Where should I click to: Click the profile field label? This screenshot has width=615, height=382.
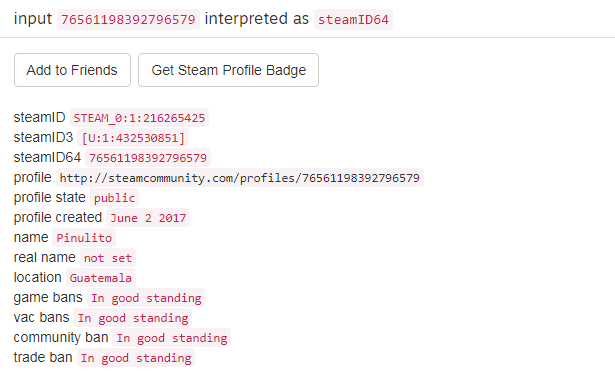click(x=33, y=177)
